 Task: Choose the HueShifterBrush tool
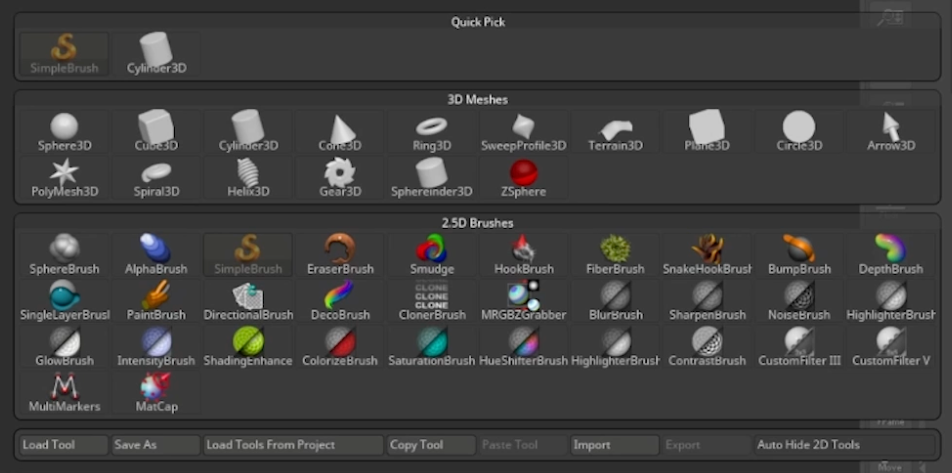coord(523,347)
